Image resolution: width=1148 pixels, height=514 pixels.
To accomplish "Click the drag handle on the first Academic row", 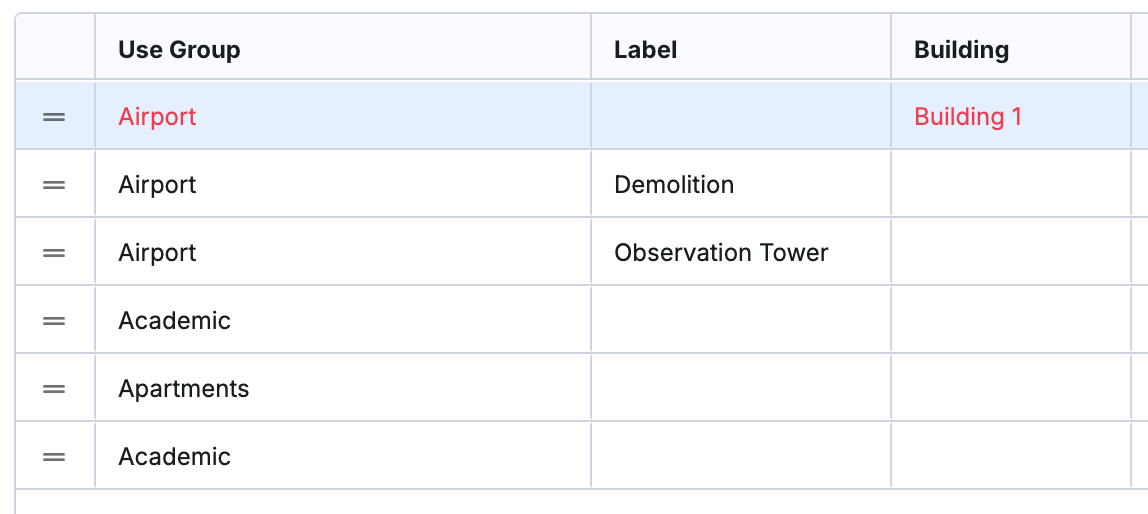I will tap(54, 321).
